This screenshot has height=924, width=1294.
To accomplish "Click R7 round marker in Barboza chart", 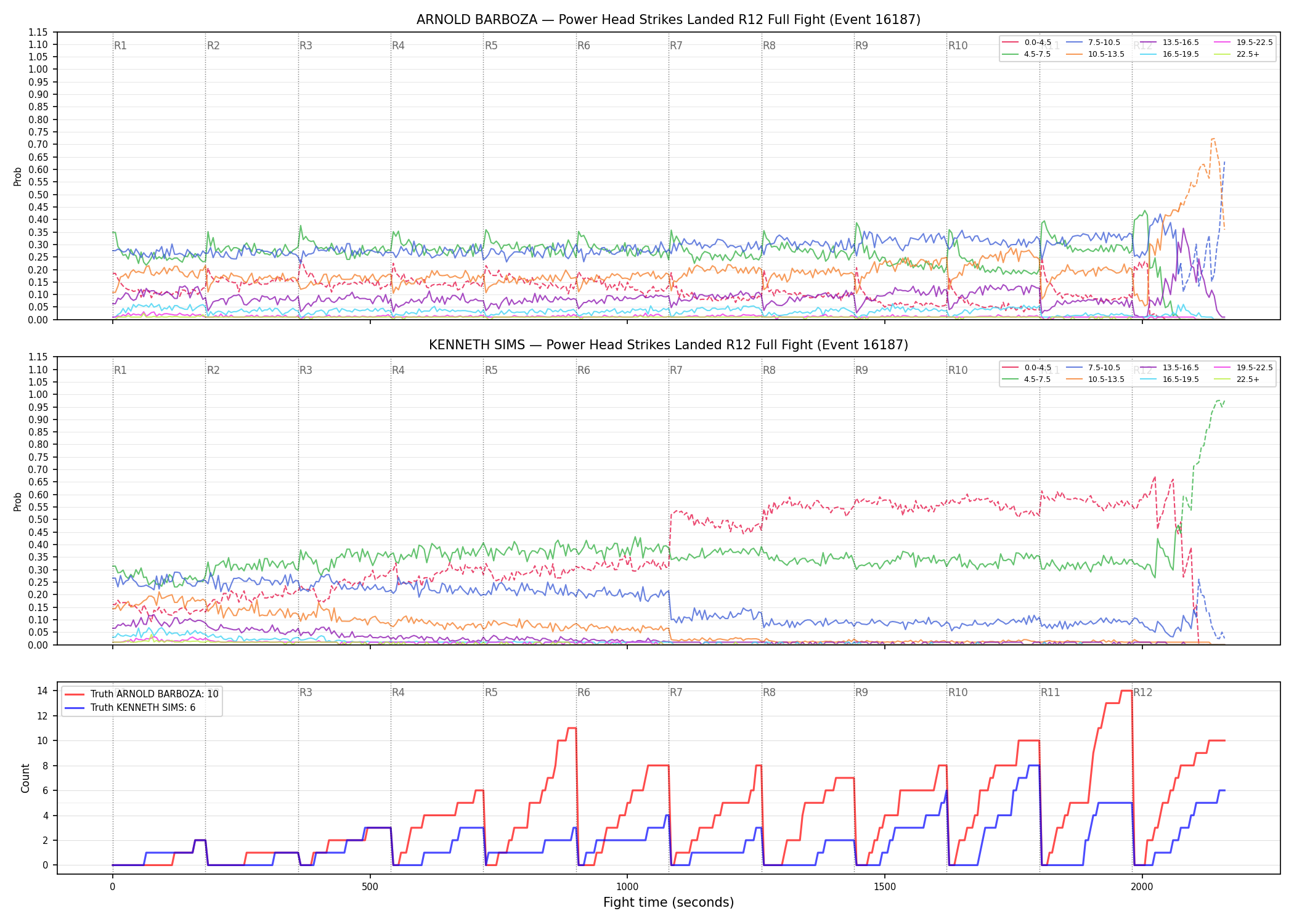I will 676,46.
